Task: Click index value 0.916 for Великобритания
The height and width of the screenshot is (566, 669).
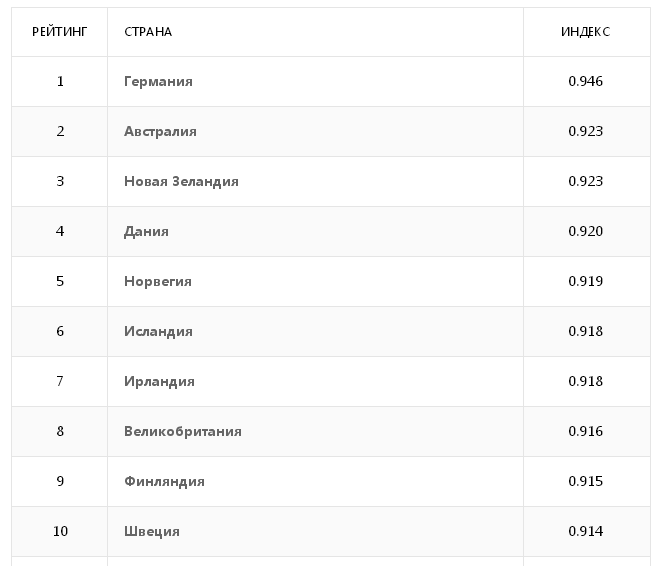Action: (585, 431)
